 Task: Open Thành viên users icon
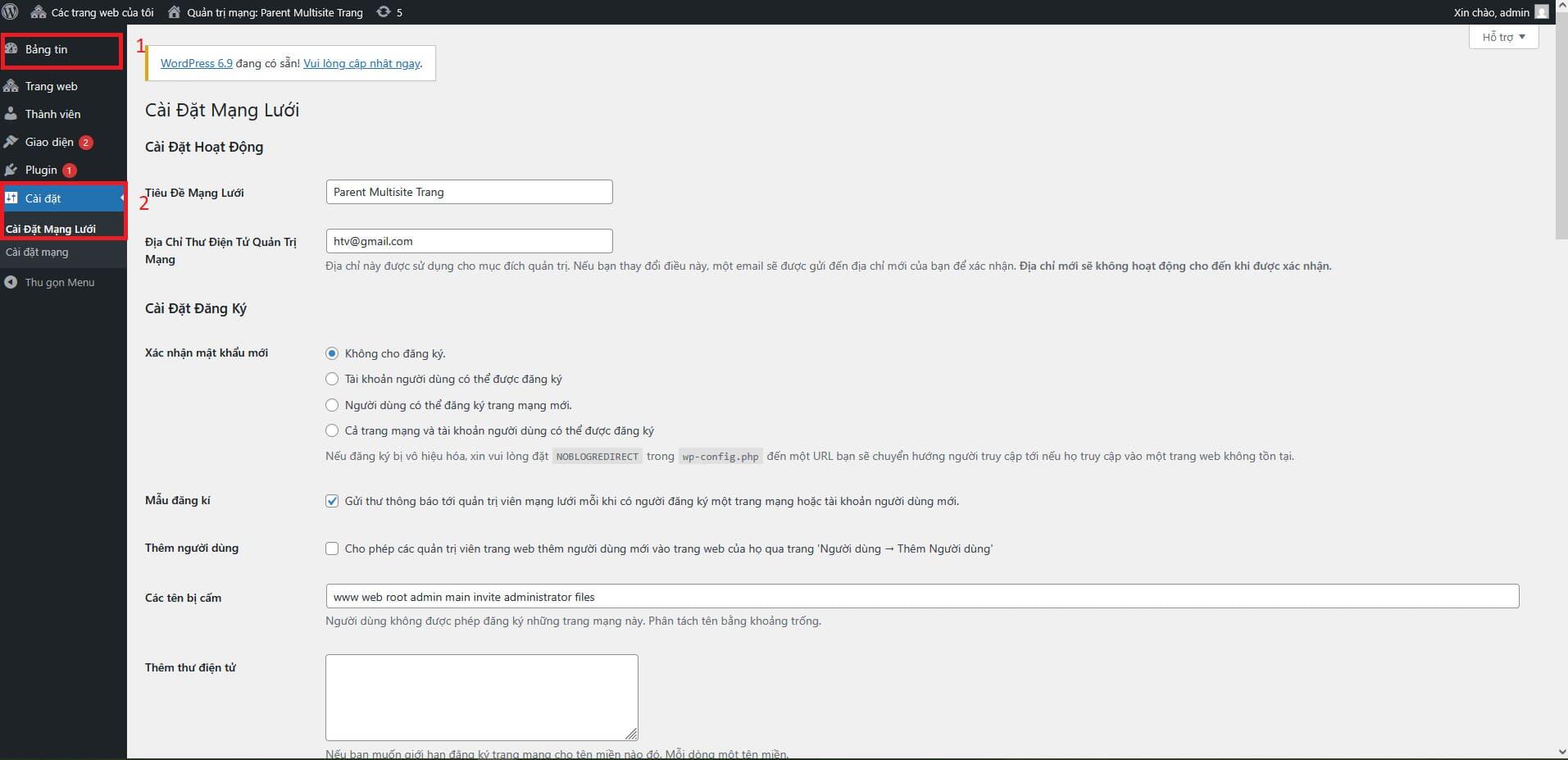point(11,114)
